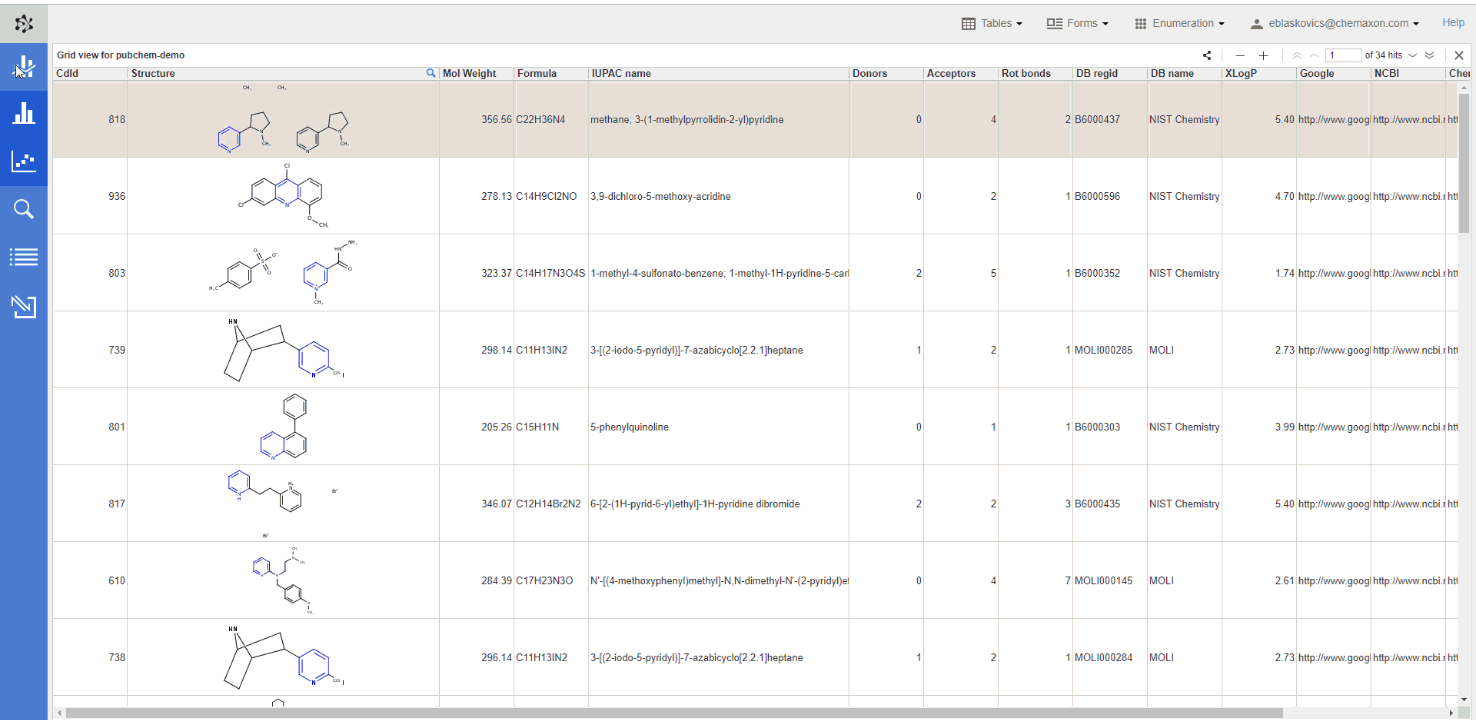Open the scatter plot view in the sidebar
The height and width of the screenshot is (720, 1476).
pos(24,161)
